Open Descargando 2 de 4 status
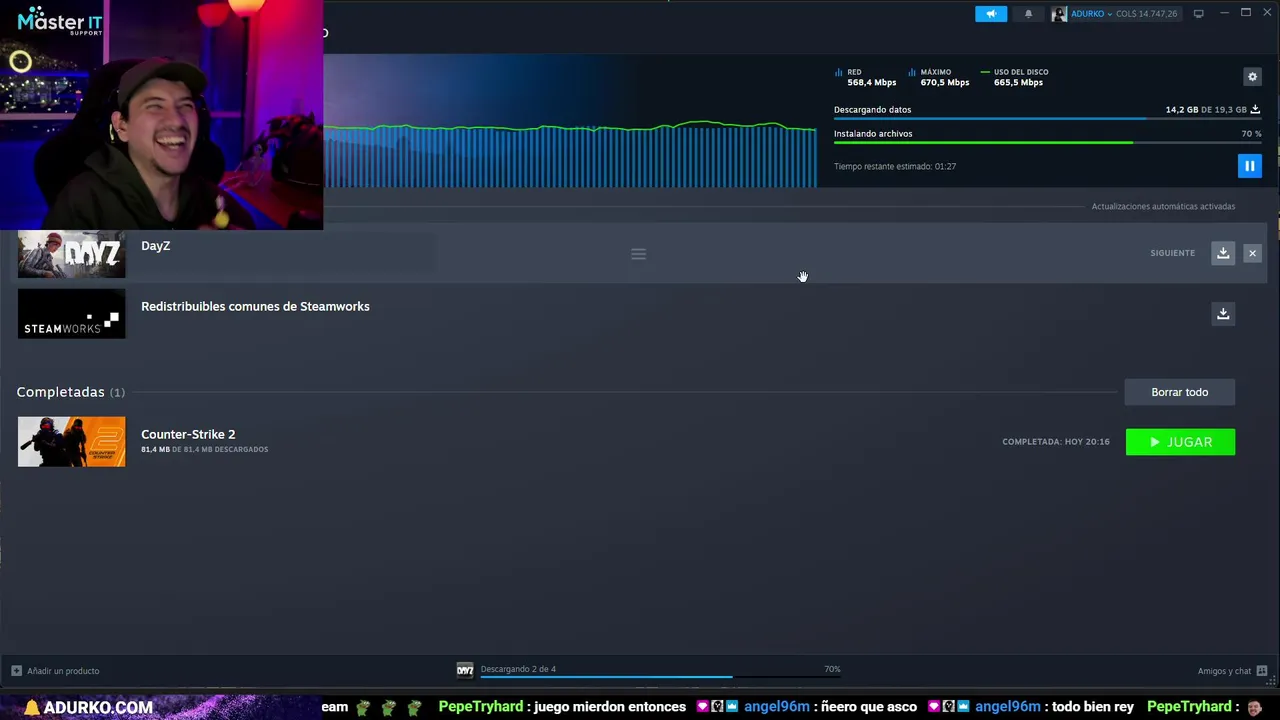1280x720 pixels. 518,669
